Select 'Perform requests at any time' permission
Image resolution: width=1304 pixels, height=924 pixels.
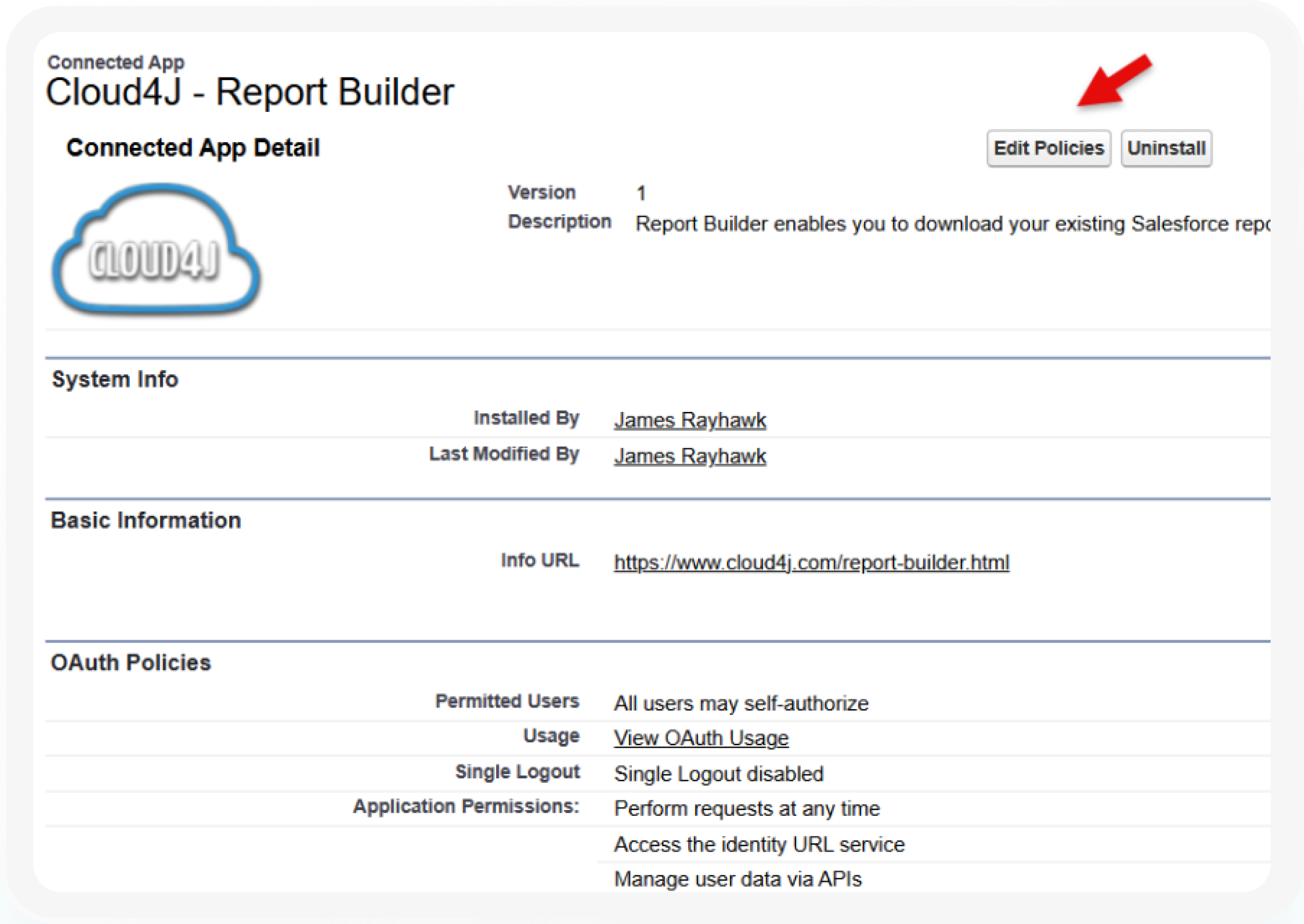tap(747, 808)
